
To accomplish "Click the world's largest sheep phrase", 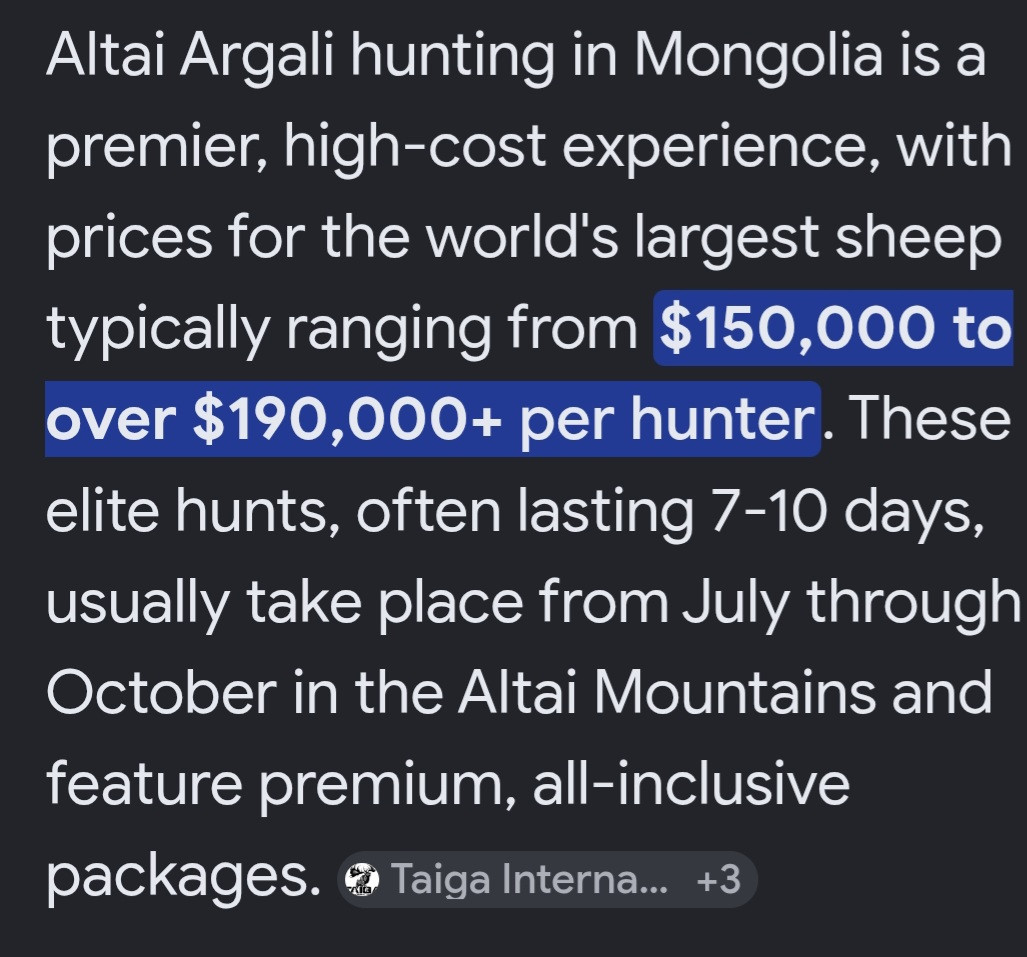I will tap(714, 237).
